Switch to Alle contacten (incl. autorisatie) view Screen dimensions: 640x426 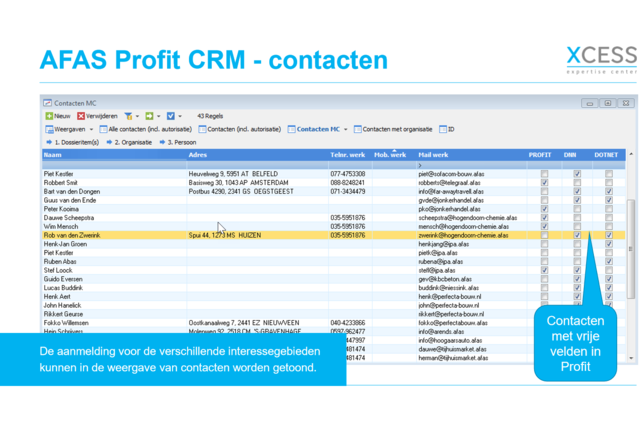(146, 129)
